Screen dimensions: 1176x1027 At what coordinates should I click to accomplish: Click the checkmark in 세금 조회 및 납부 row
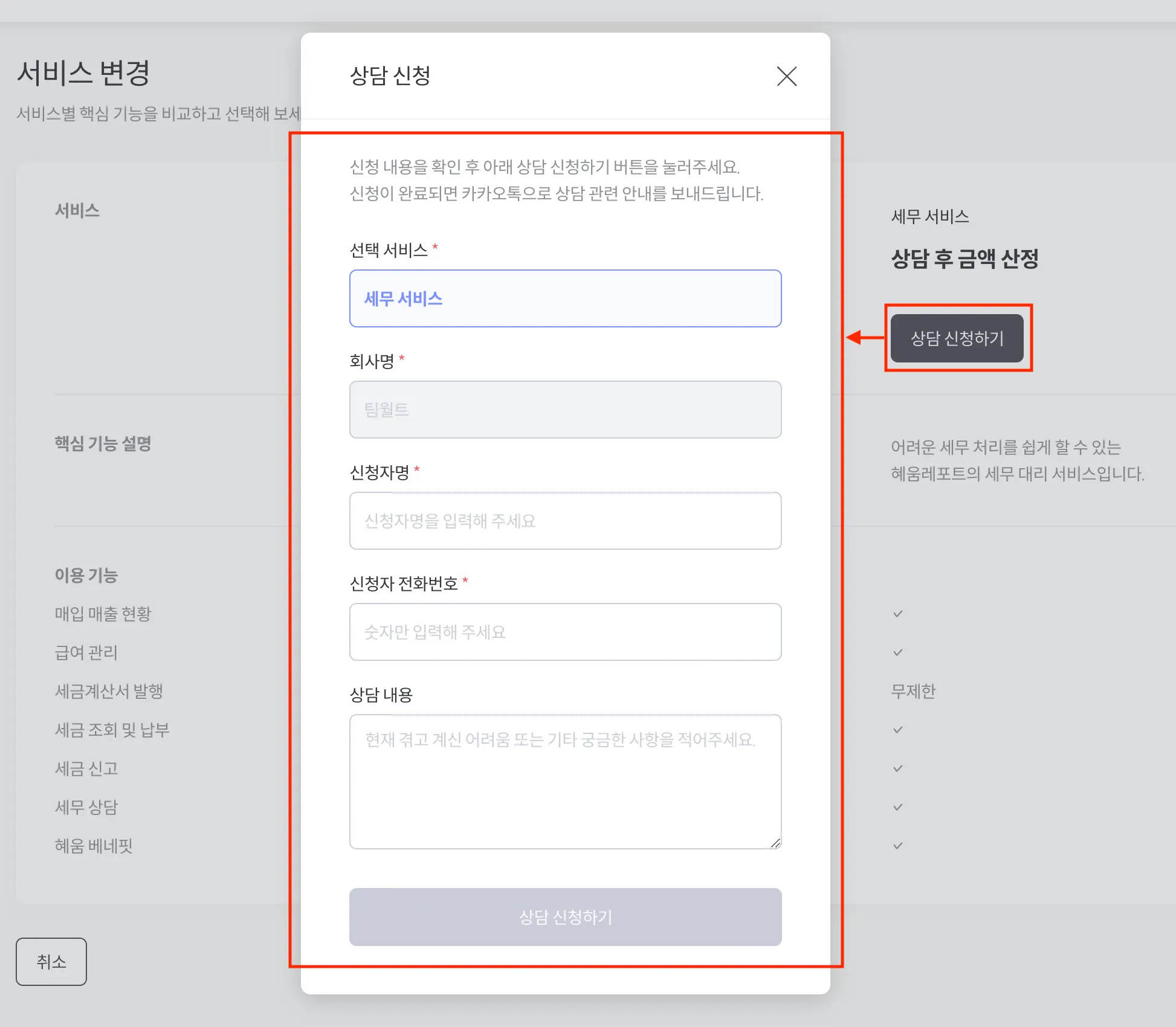click(898, 730)
